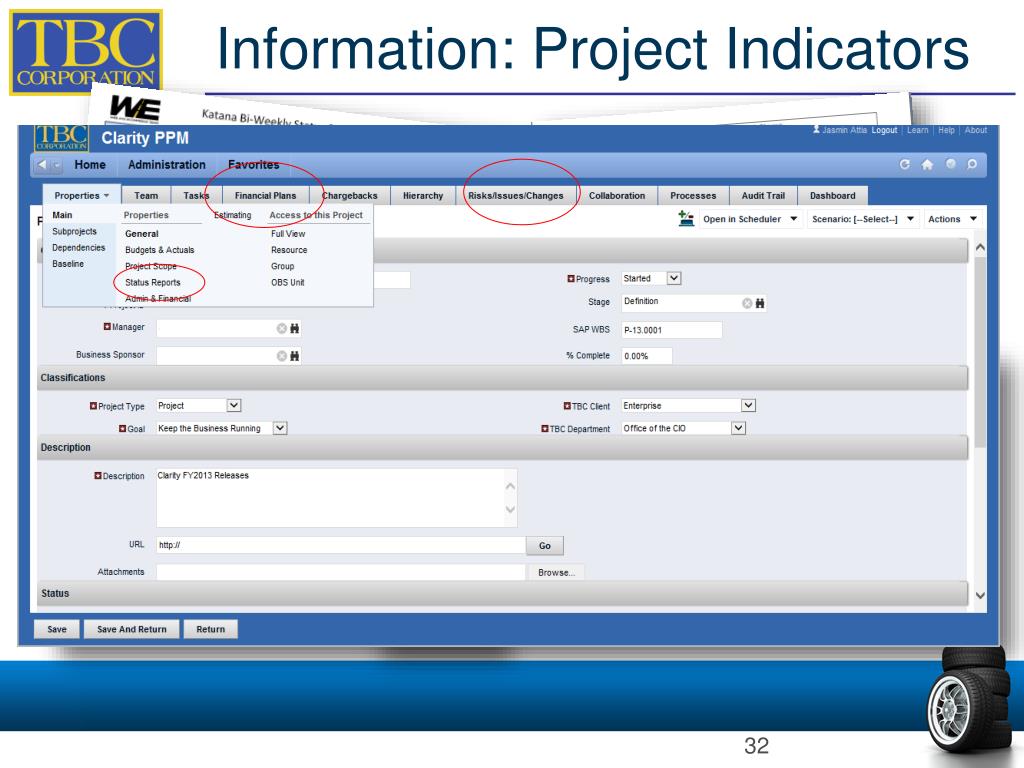Click the SAP WBS input field
1024x768 pixels.
[x=671, y=330]
